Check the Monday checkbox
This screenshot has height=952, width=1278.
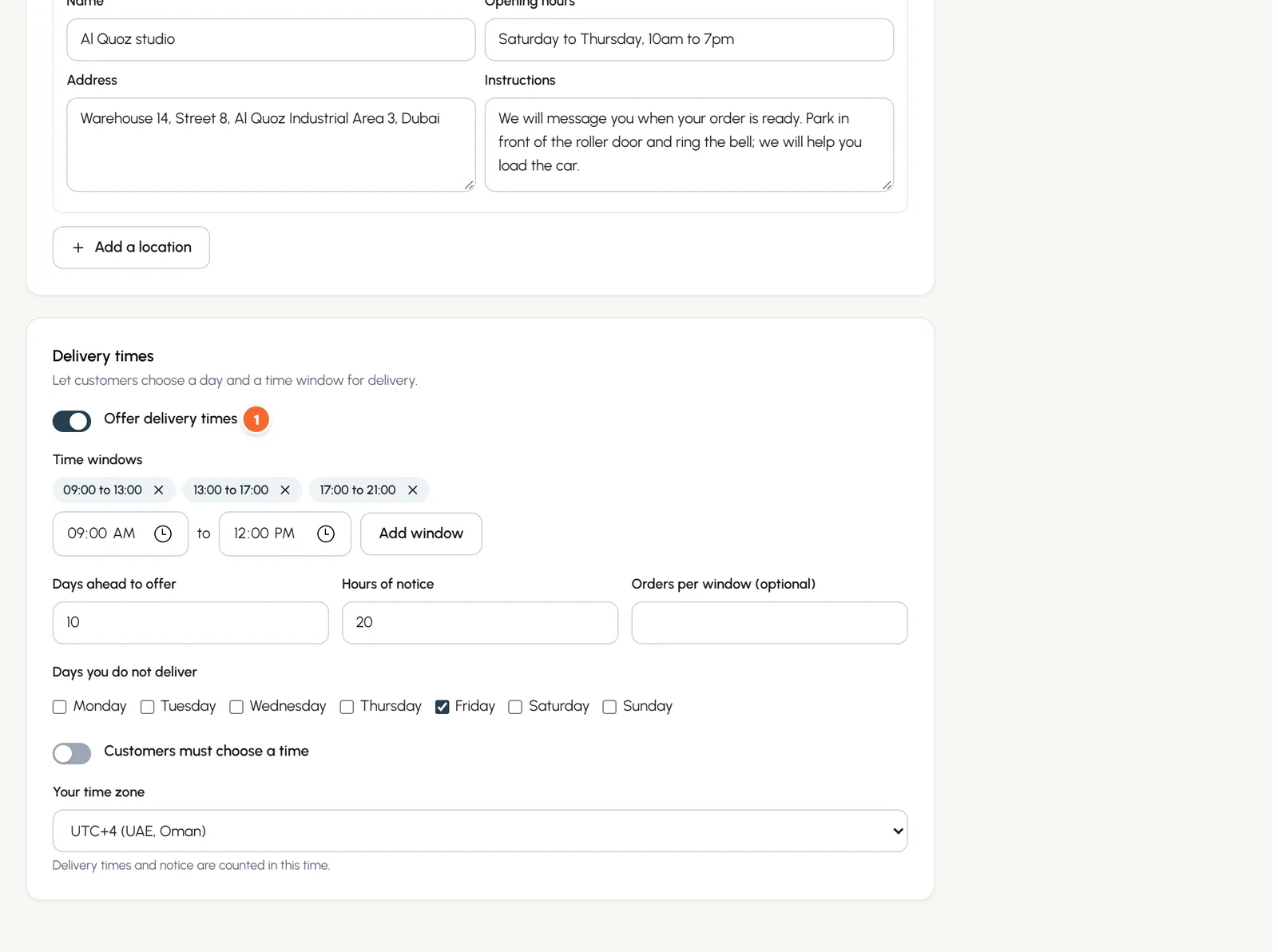tap(59, 707)
